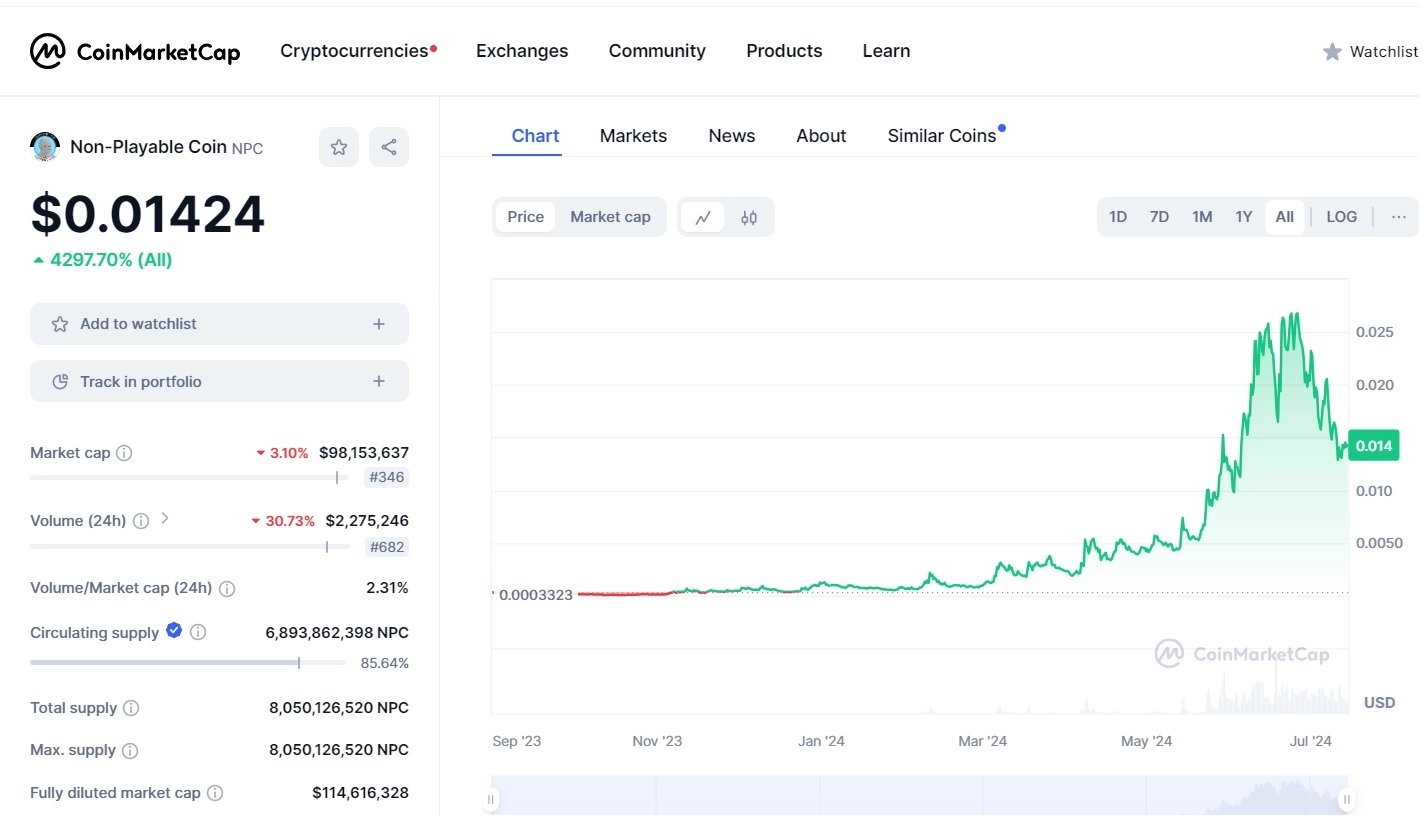Click Add to watchlist button
The image size is (1426, 834).
(219, 324)
